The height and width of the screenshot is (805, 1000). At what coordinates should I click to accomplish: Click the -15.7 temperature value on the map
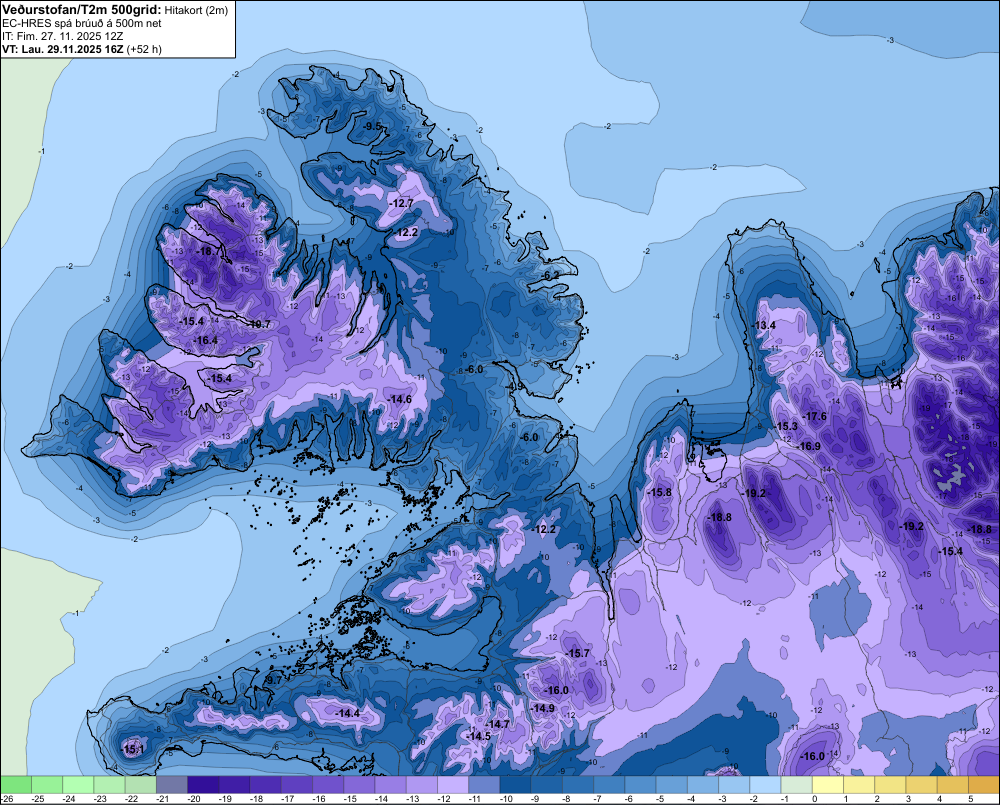578,653
